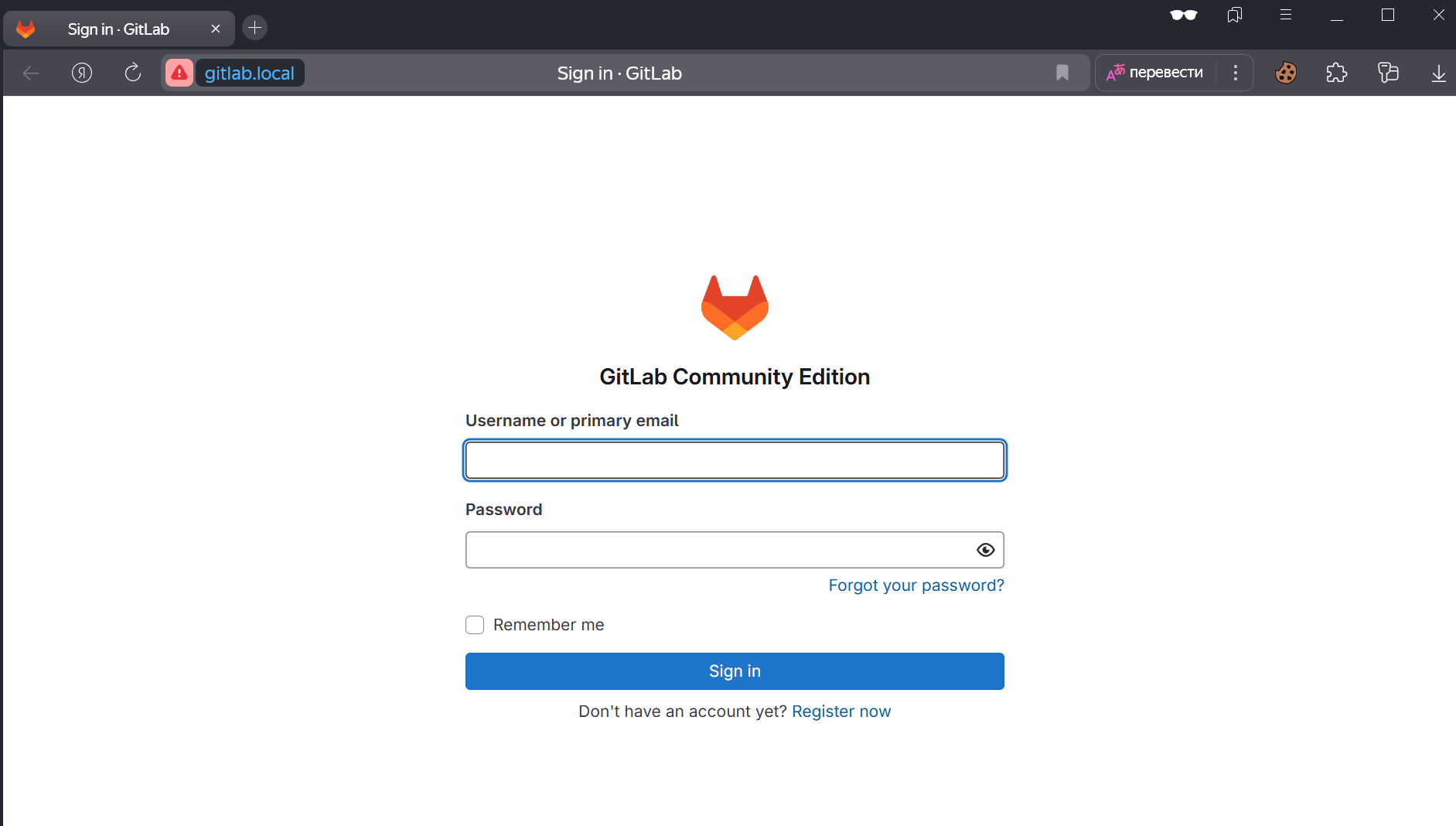
Task: Bookmark this page with bookmark icon
Action: [1062, 73]
